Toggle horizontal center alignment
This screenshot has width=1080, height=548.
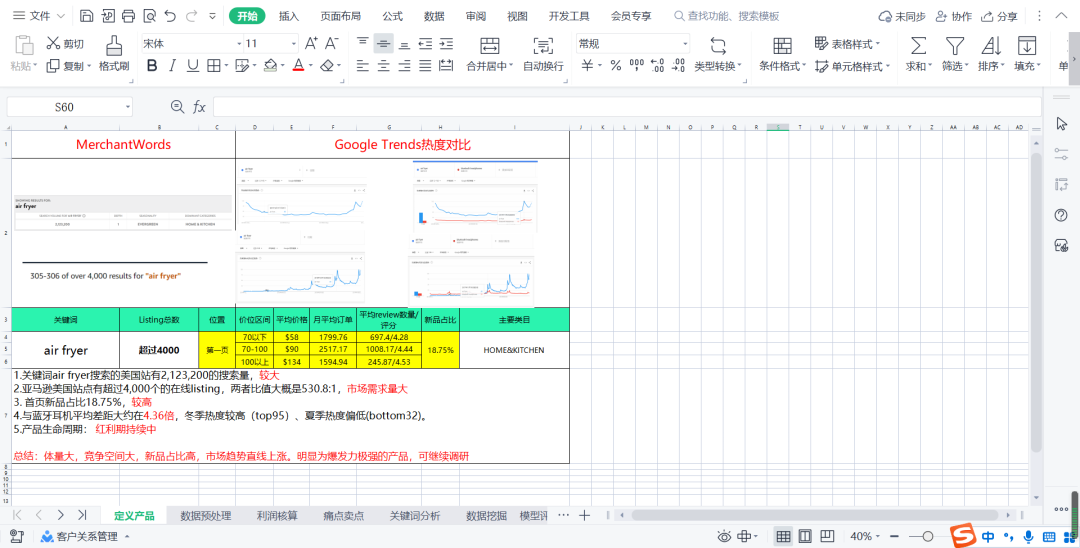[384, 65]
